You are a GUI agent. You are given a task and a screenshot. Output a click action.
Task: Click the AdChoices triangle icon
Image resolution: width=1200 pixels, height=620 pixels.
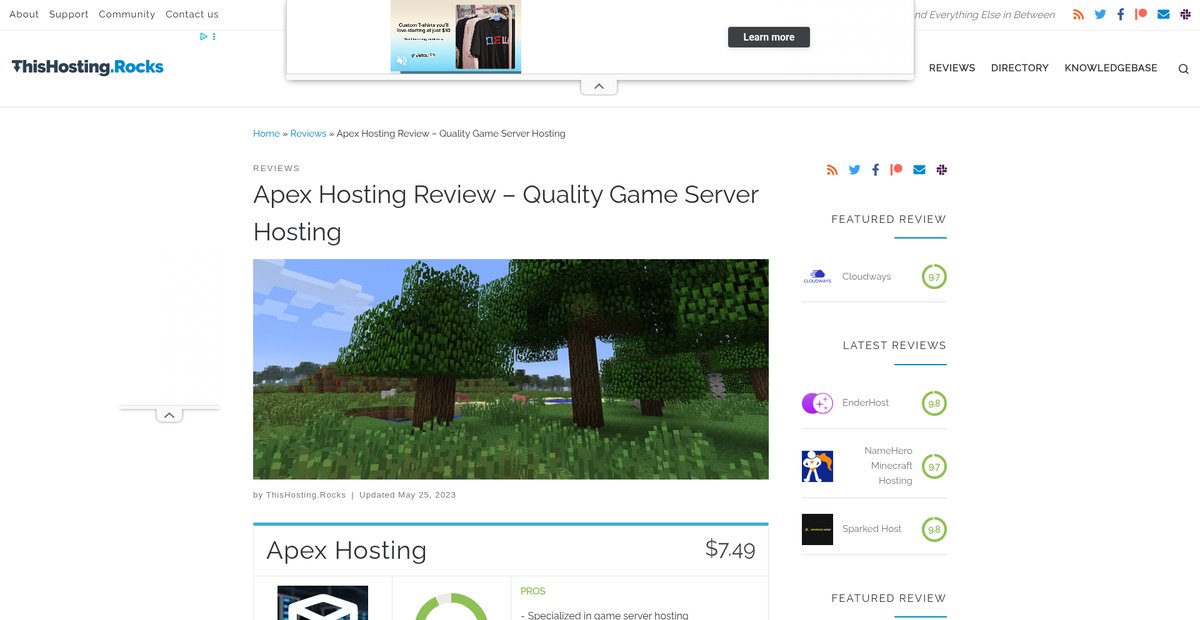coord(203,36)
